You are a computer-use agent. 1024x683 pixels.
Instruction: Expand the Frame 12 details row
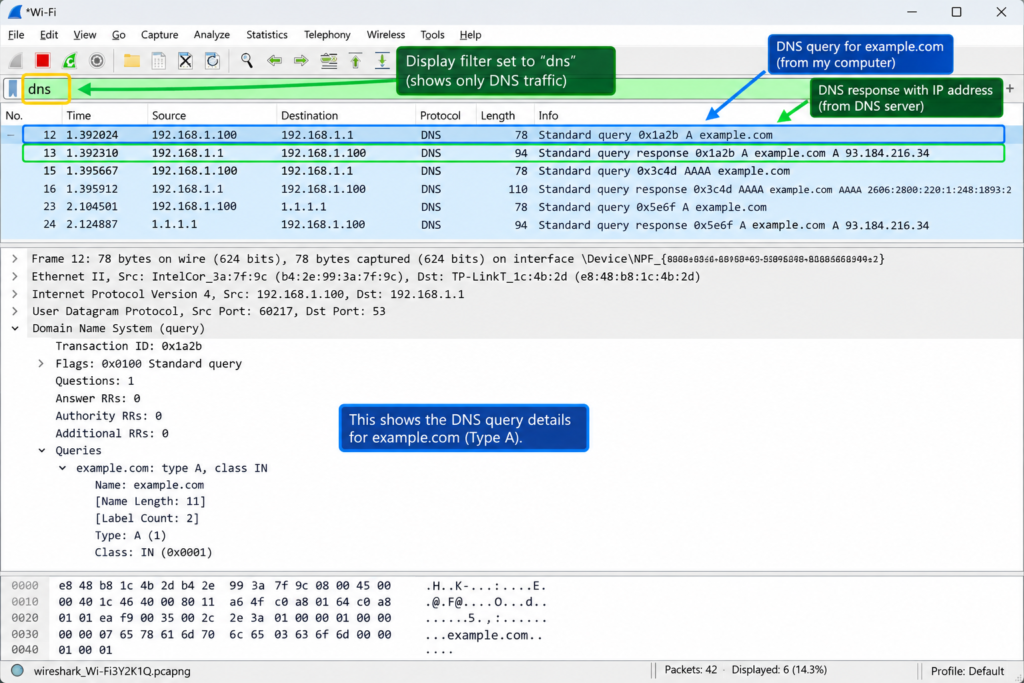[14, 259]
